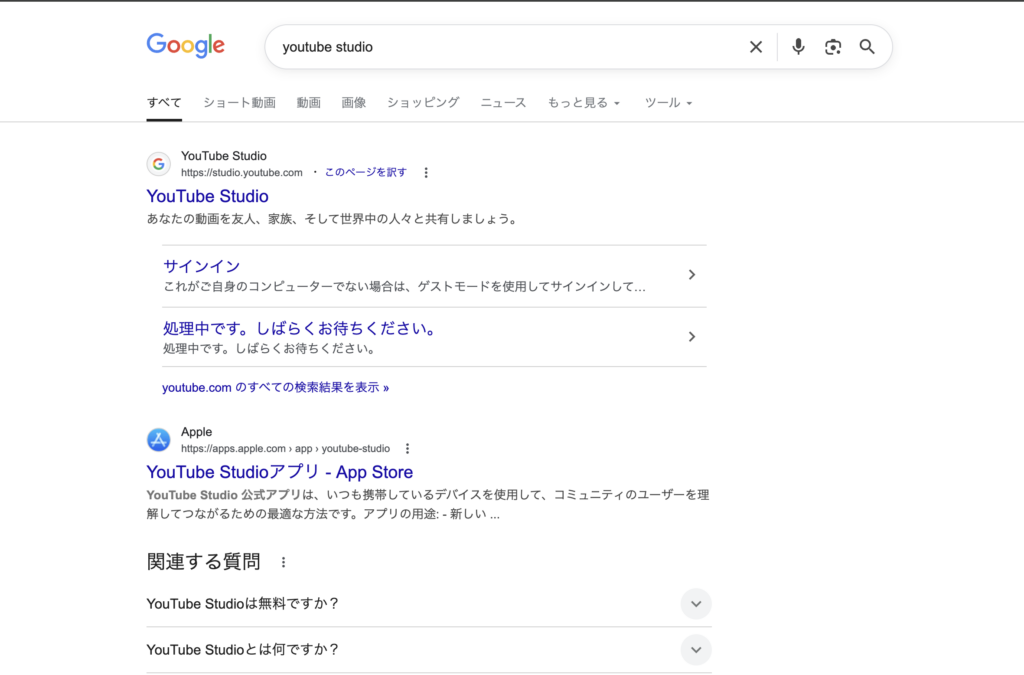The width and height of the screenshot is (1024, 675).
Task: Open the サインイン sitelink
Action: point(201,266)
